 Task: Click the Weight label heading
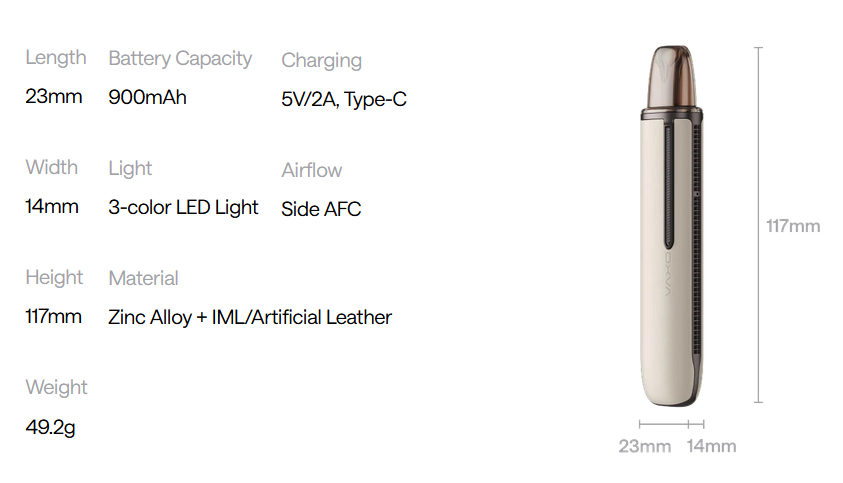pos(56,387)
